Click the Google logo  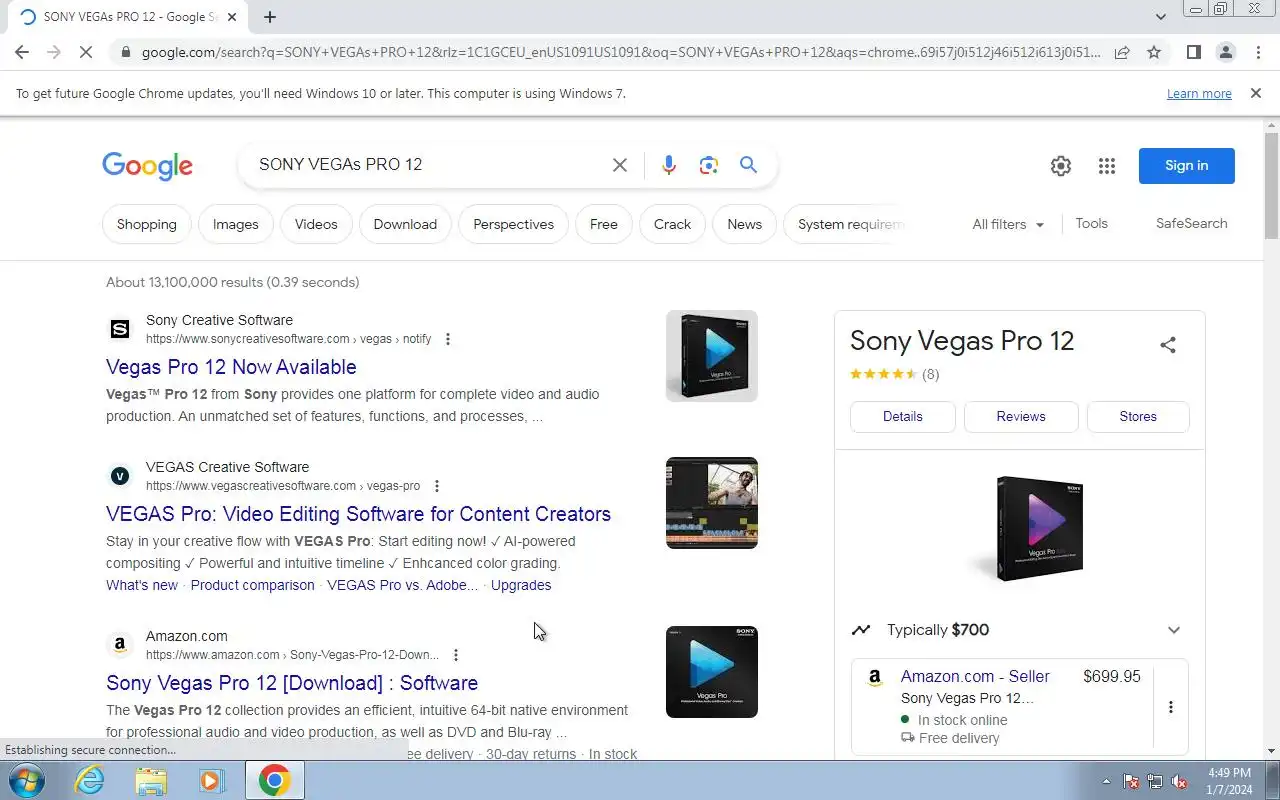click(147, 166)
